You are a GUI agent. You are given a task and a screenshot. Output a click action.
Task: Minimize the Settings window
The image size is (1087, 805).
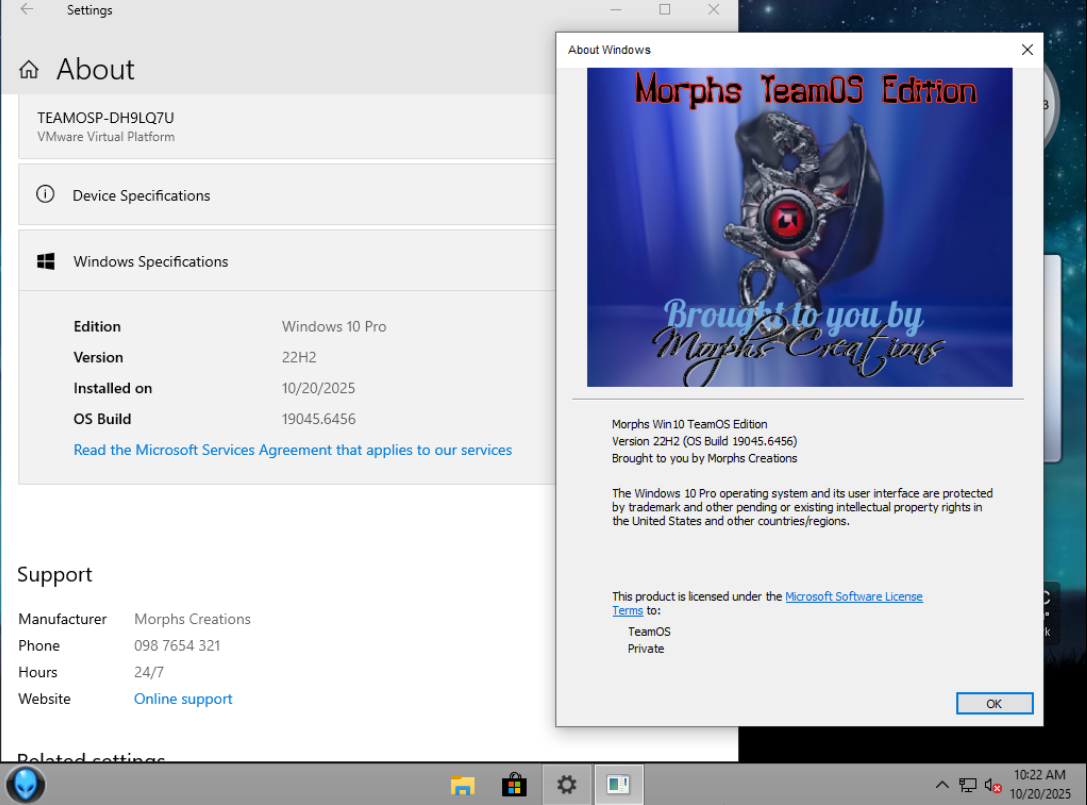(616, 10)
